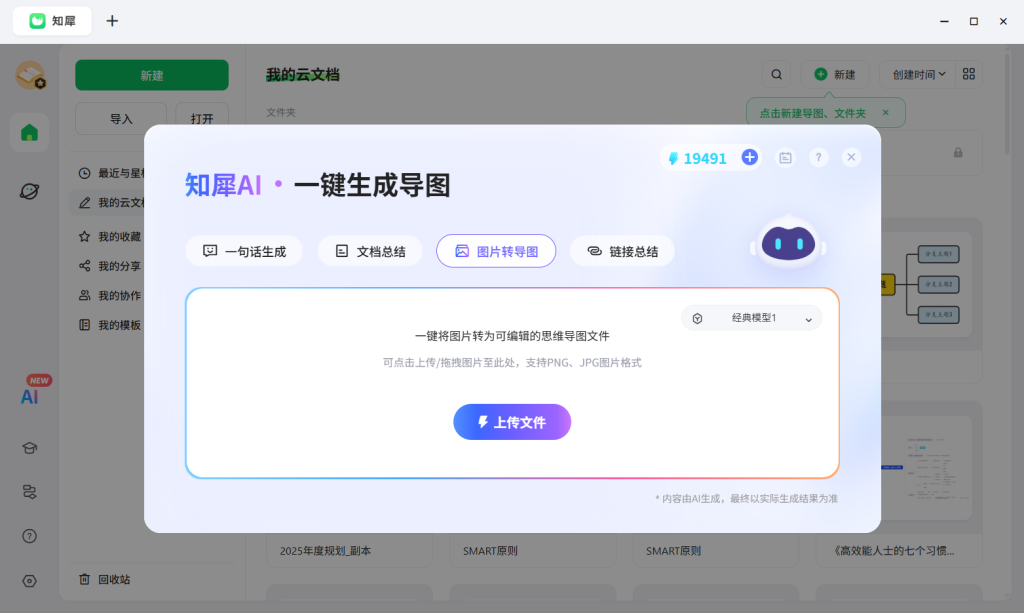Viewport: 1024px width, 613px height.
Task: Click the 导入 button
Action: [x=121, y=118]
